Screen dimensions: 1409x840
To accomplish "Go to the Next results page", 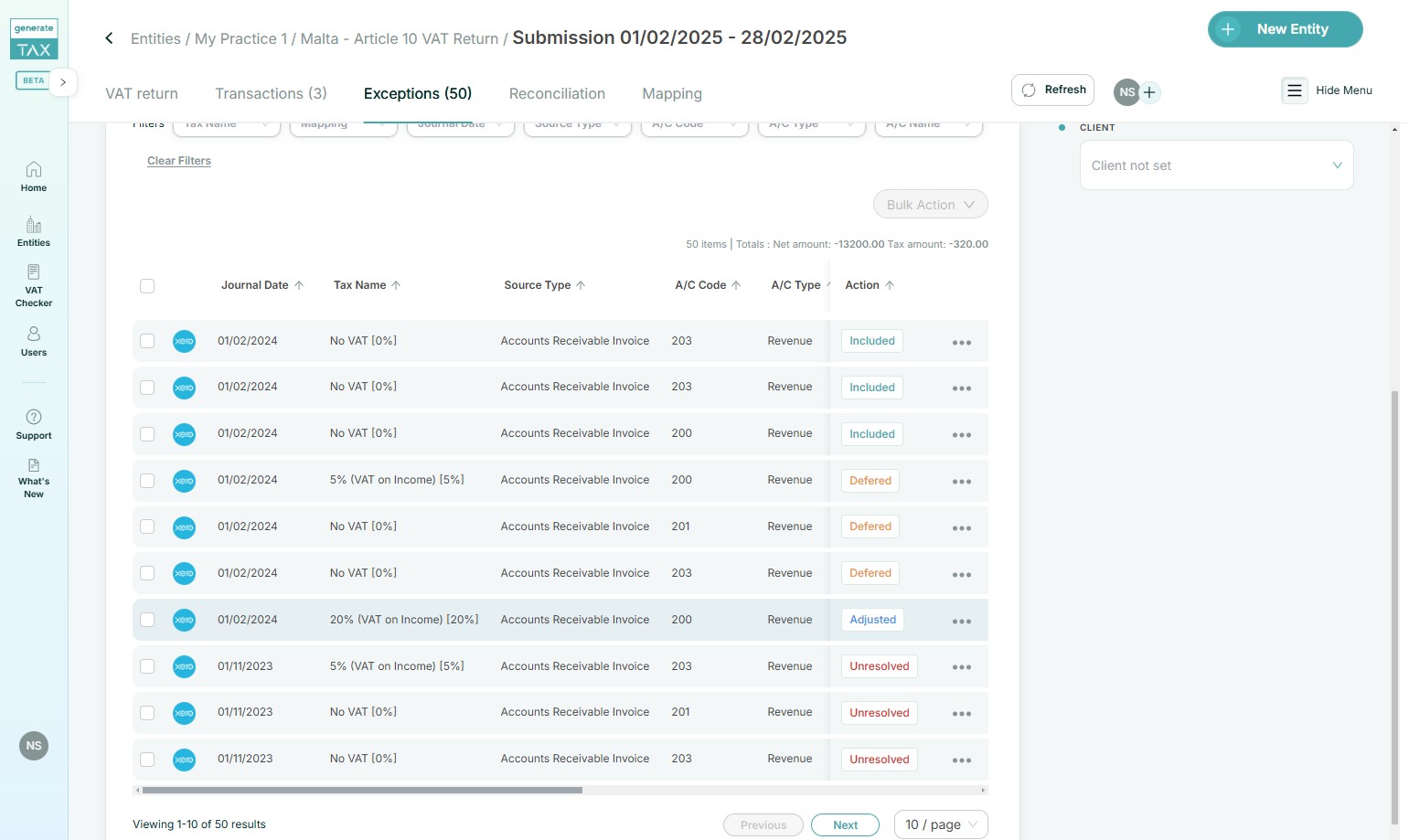I will (x=845, y=825).
